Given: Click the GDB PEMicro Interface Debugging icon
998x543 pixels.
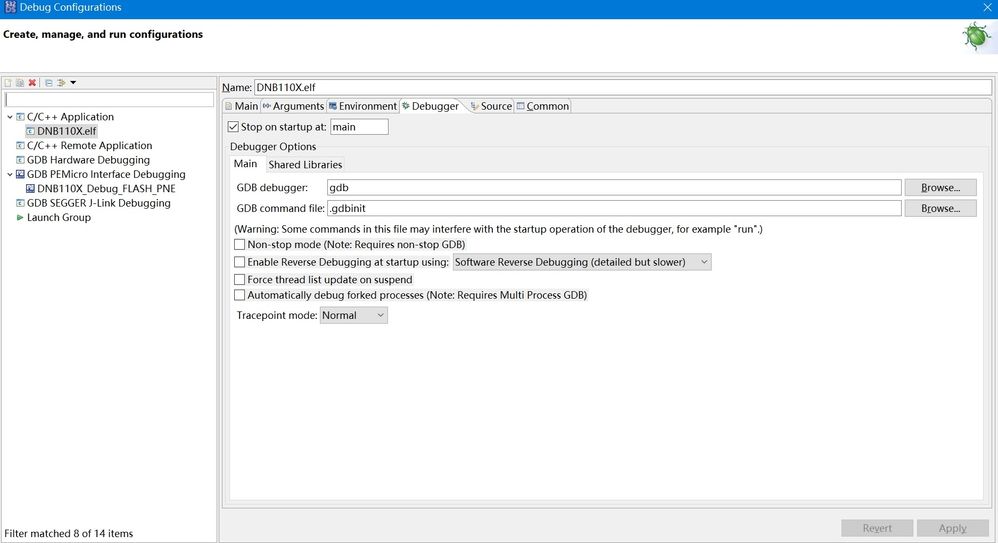Looking at the screenshot, I should (x=20, y=174).
